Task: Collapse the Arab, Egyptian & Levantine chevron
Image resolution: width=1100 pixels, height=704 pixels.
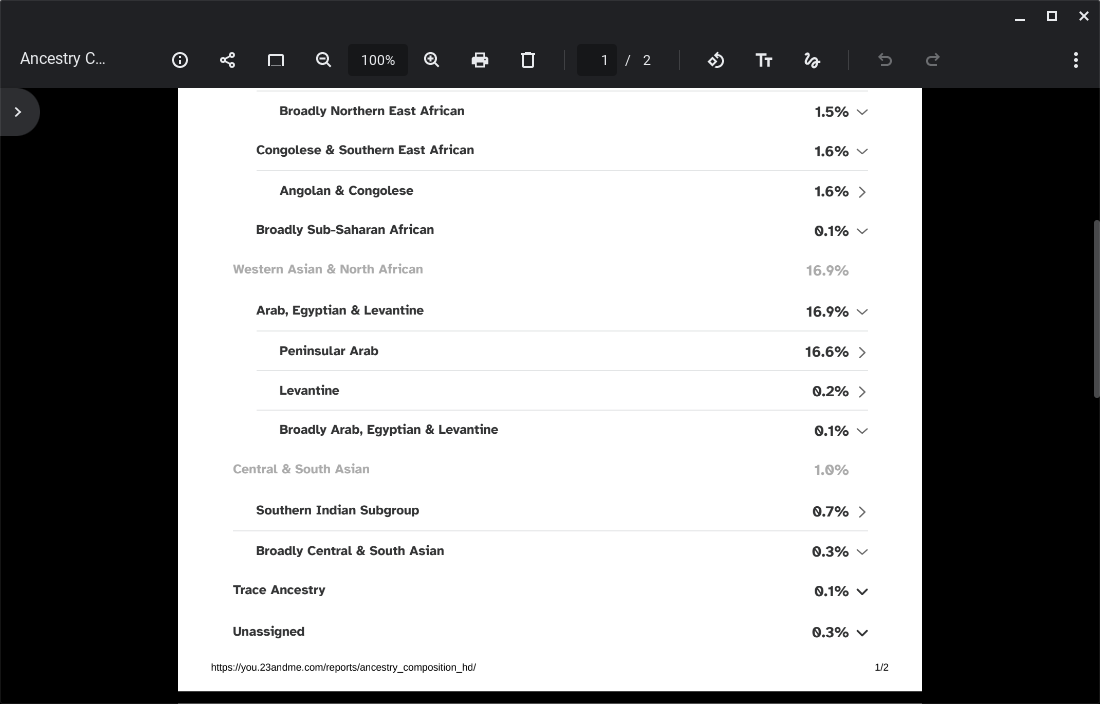Action: (x=862, y=311)
